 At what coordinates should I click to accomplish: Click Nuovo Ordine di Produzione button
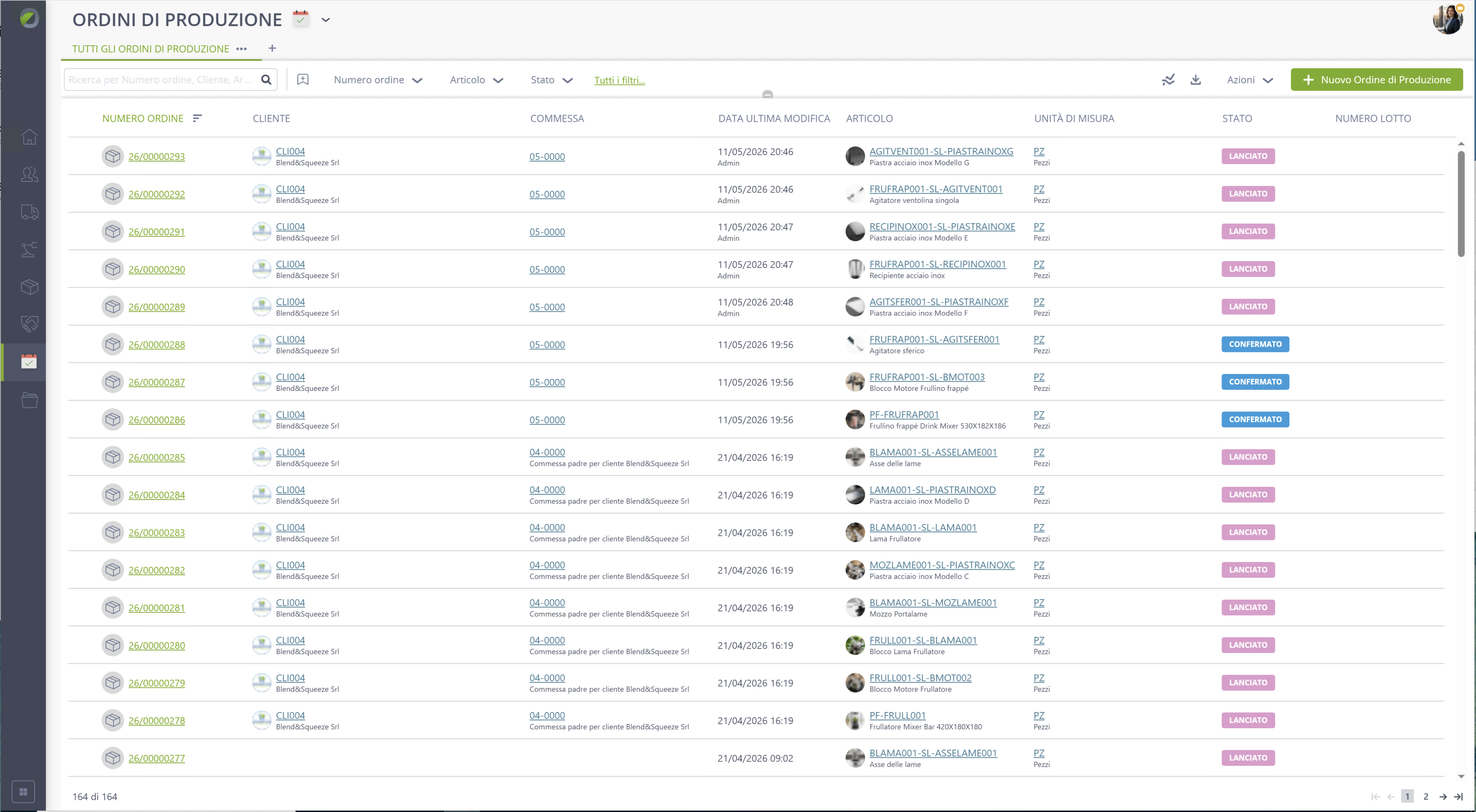tap(1376, 80)
